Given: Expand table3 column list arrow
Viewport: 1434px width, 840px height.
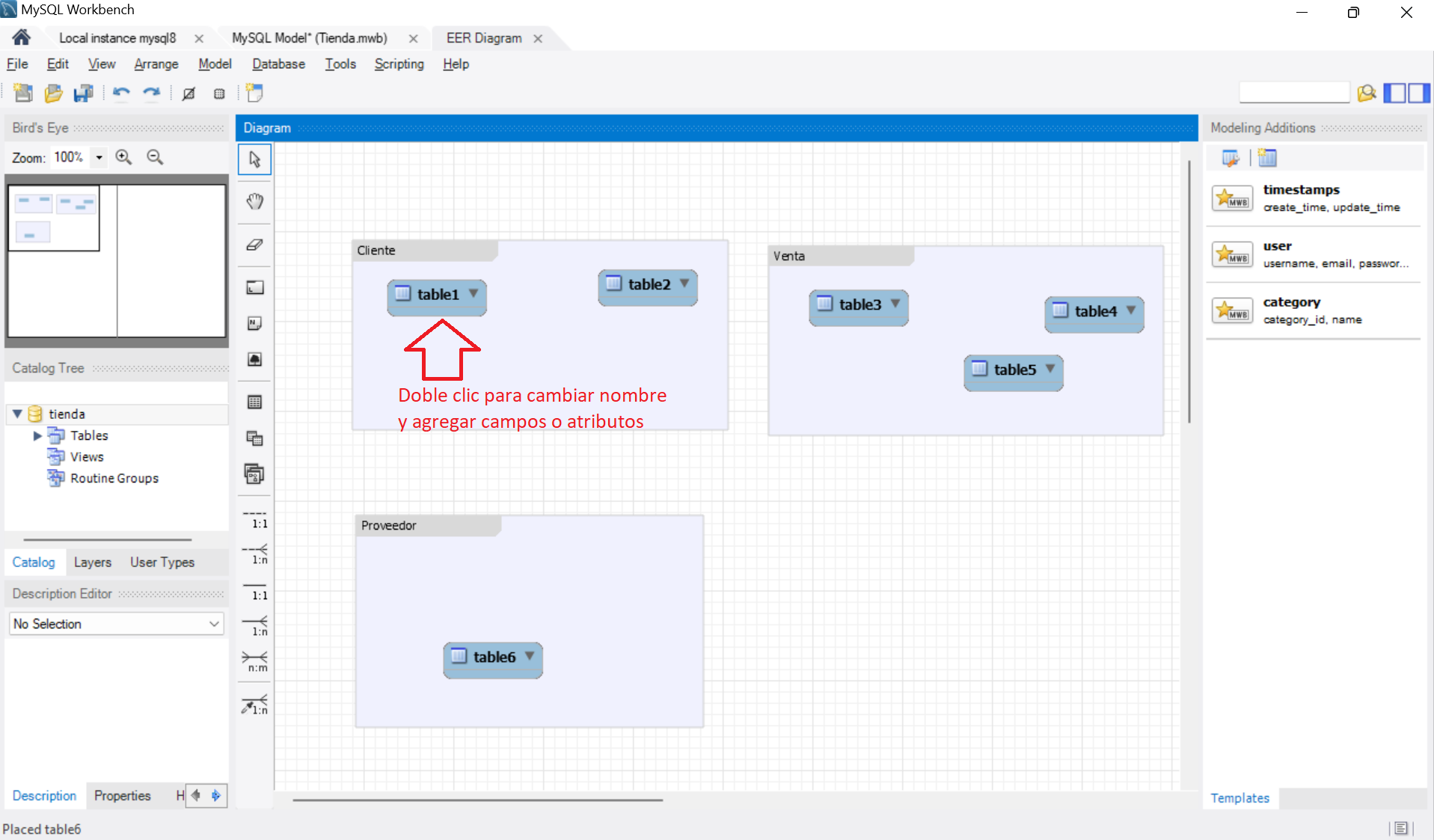Looking at the screenshot, I should coord(895,304).
